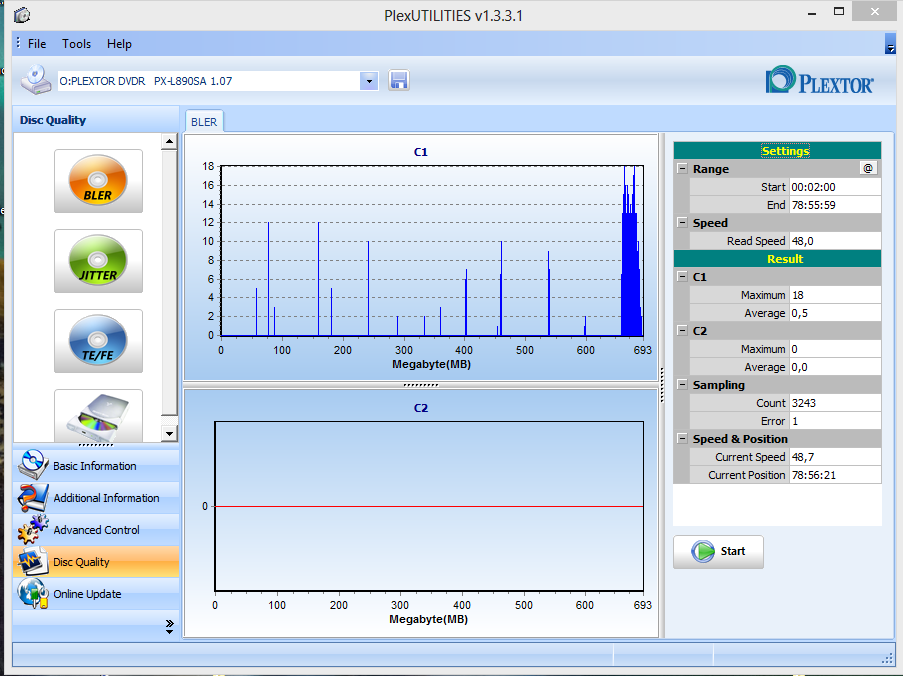Collapse the Sampling group

pos(682,385)
